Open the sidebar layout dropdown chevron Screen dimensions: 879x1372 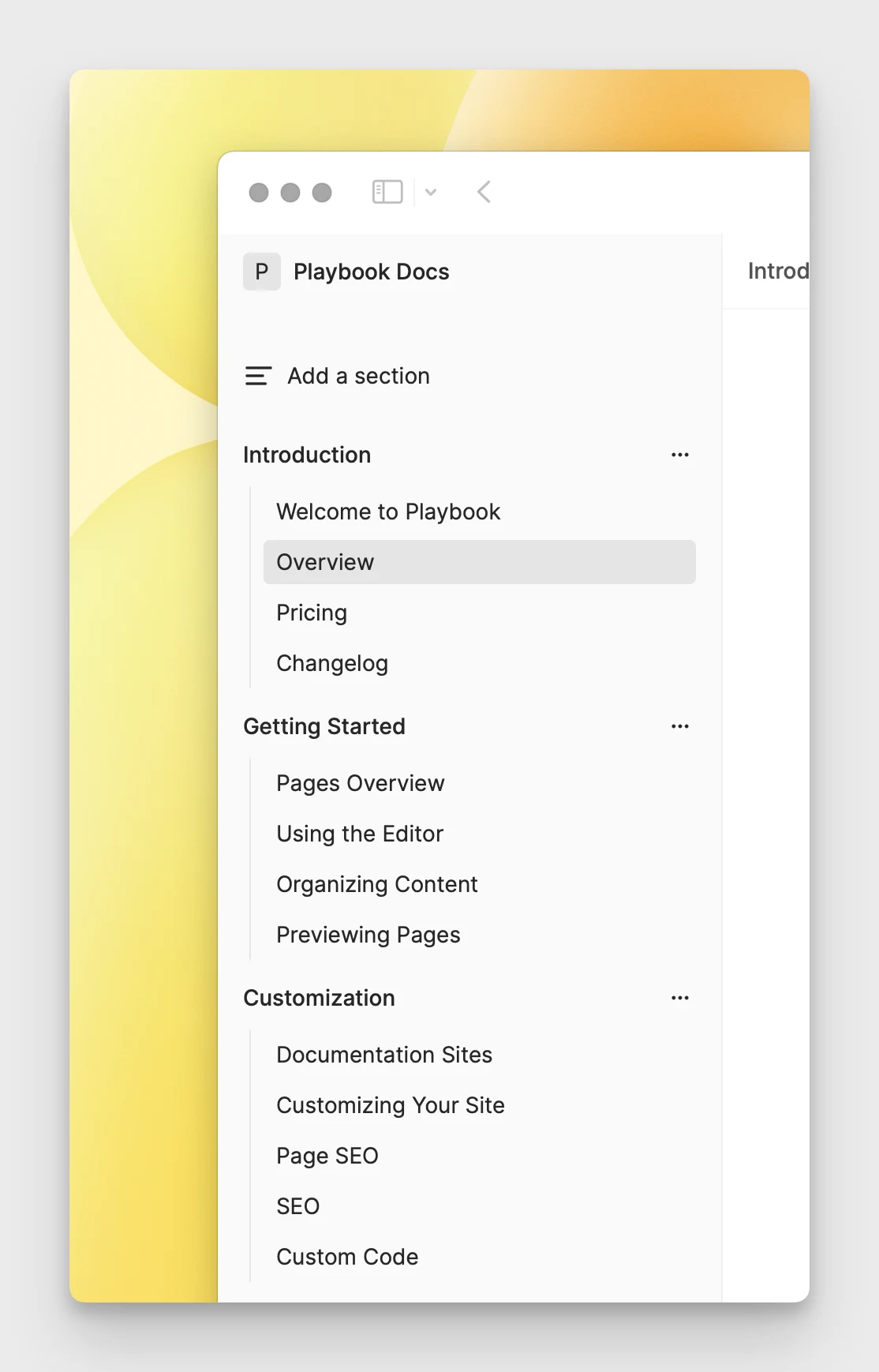(431, 192)
